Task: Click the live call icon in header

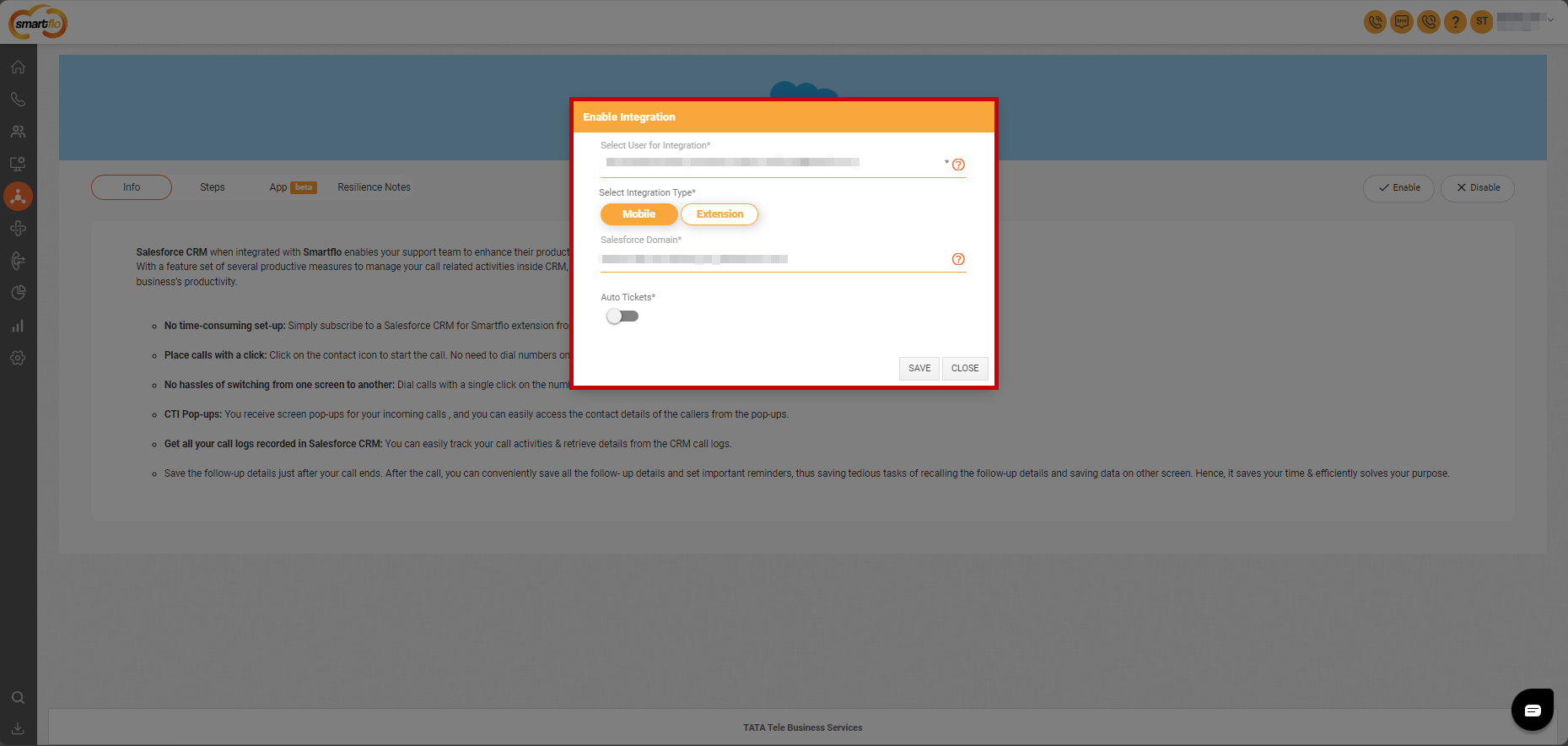Action: pos(1375,22)
